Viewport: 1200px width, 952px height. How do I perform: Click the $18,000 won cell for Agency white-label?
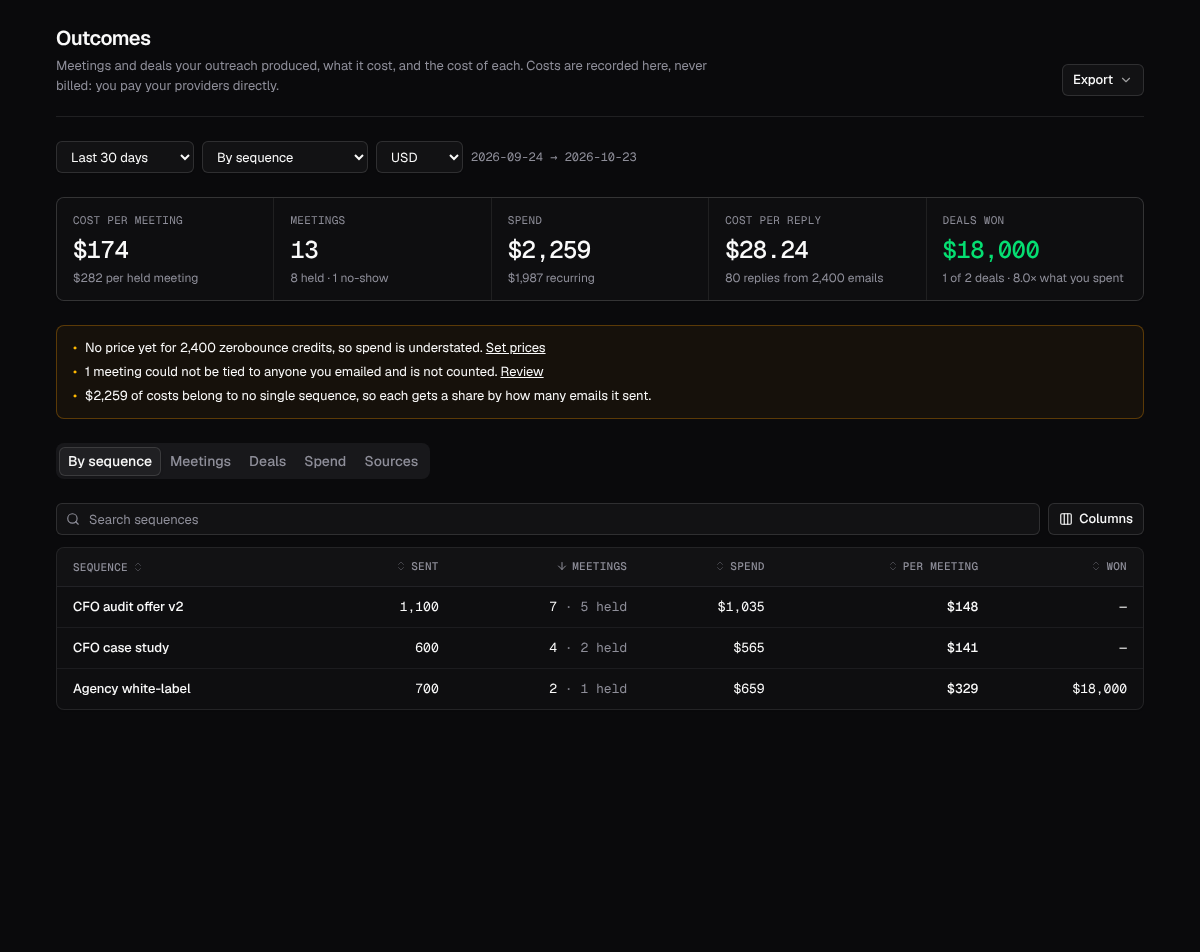pyautogui.click(x=1099, y=689)
